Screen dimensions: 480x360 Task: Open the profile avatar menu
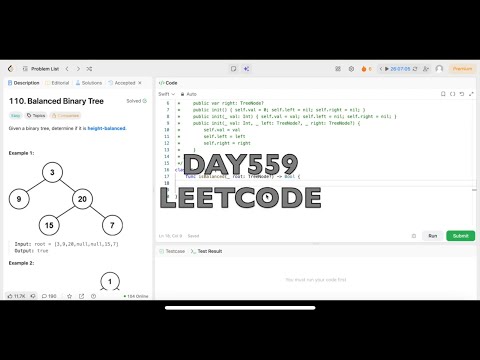coord(439,69)
